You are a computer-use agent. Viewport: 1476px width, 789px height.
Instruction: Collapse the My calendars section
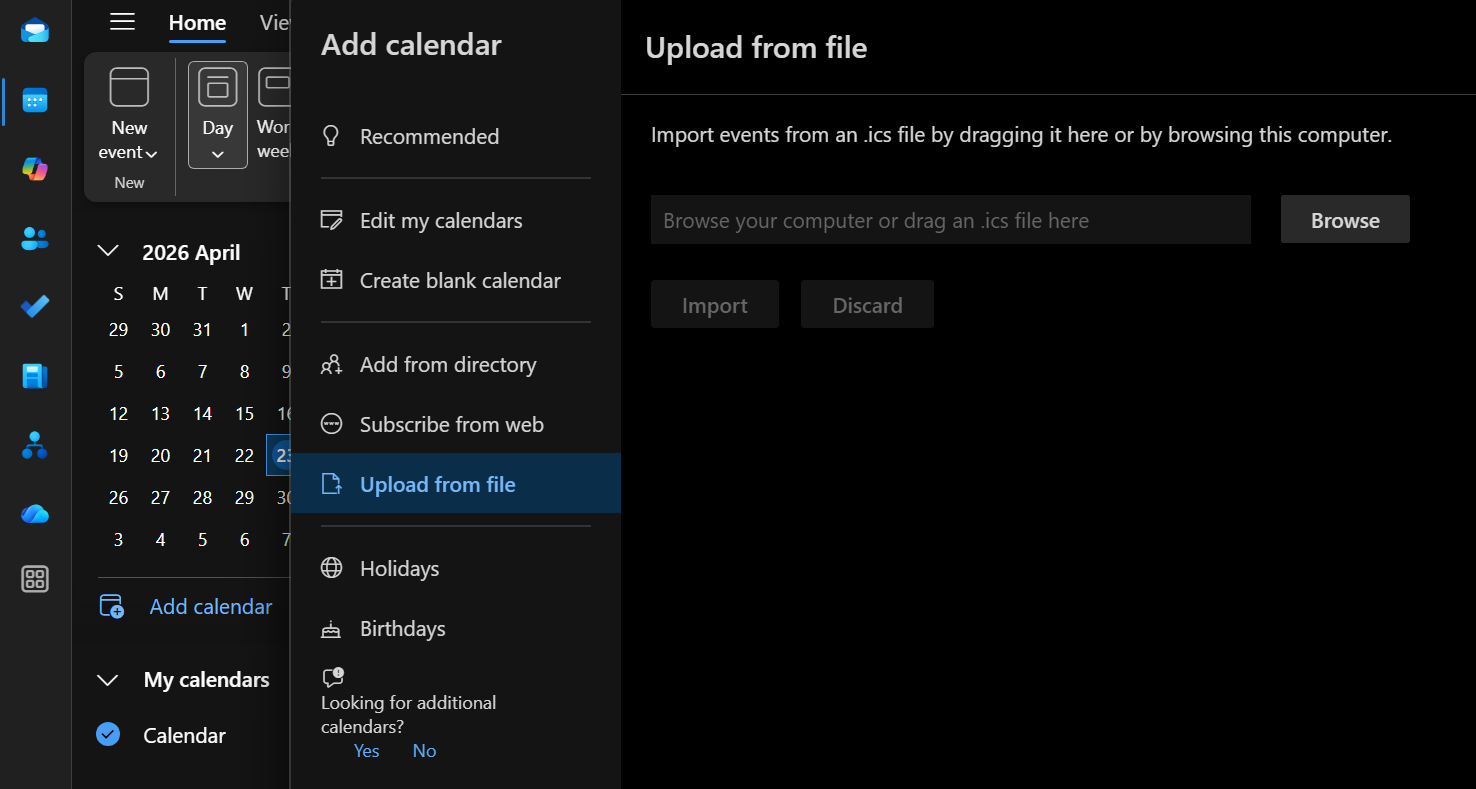[x=108, y=680]
